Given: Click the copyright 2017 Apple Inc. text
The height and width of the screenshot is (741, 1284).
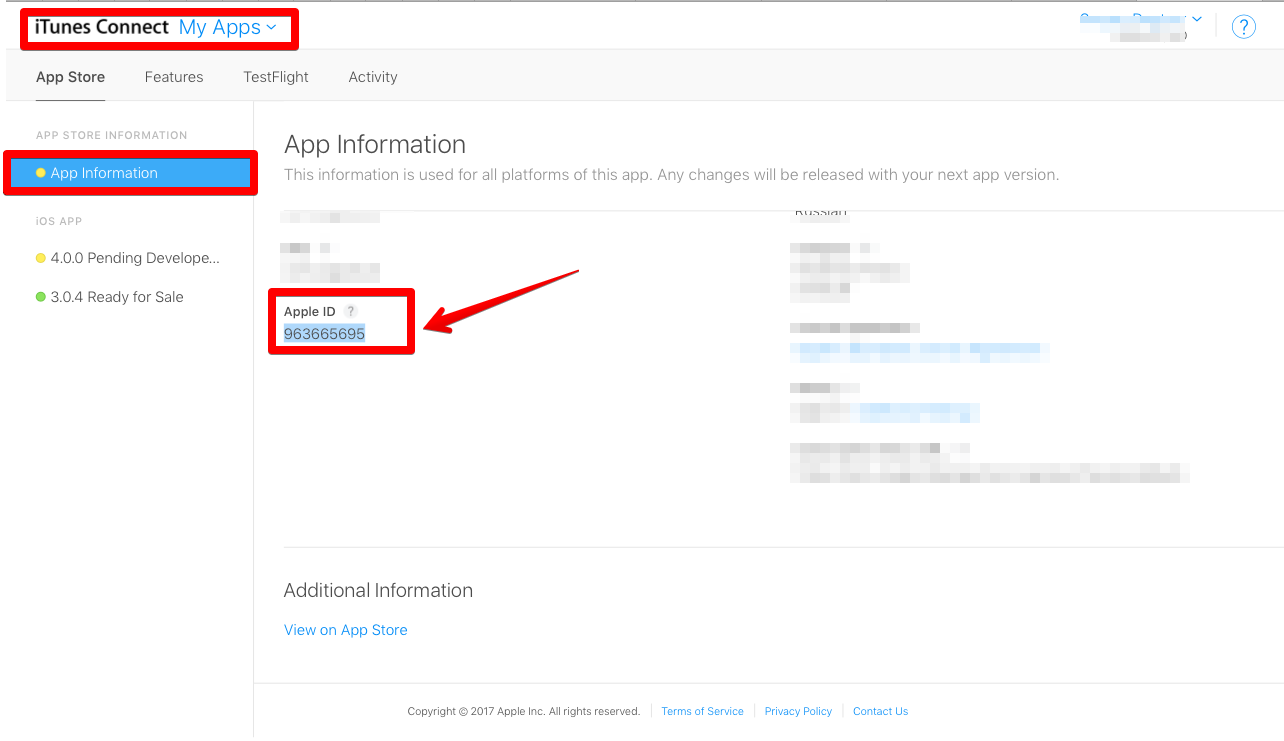Looking at the screenshot, I should point(524,712).
